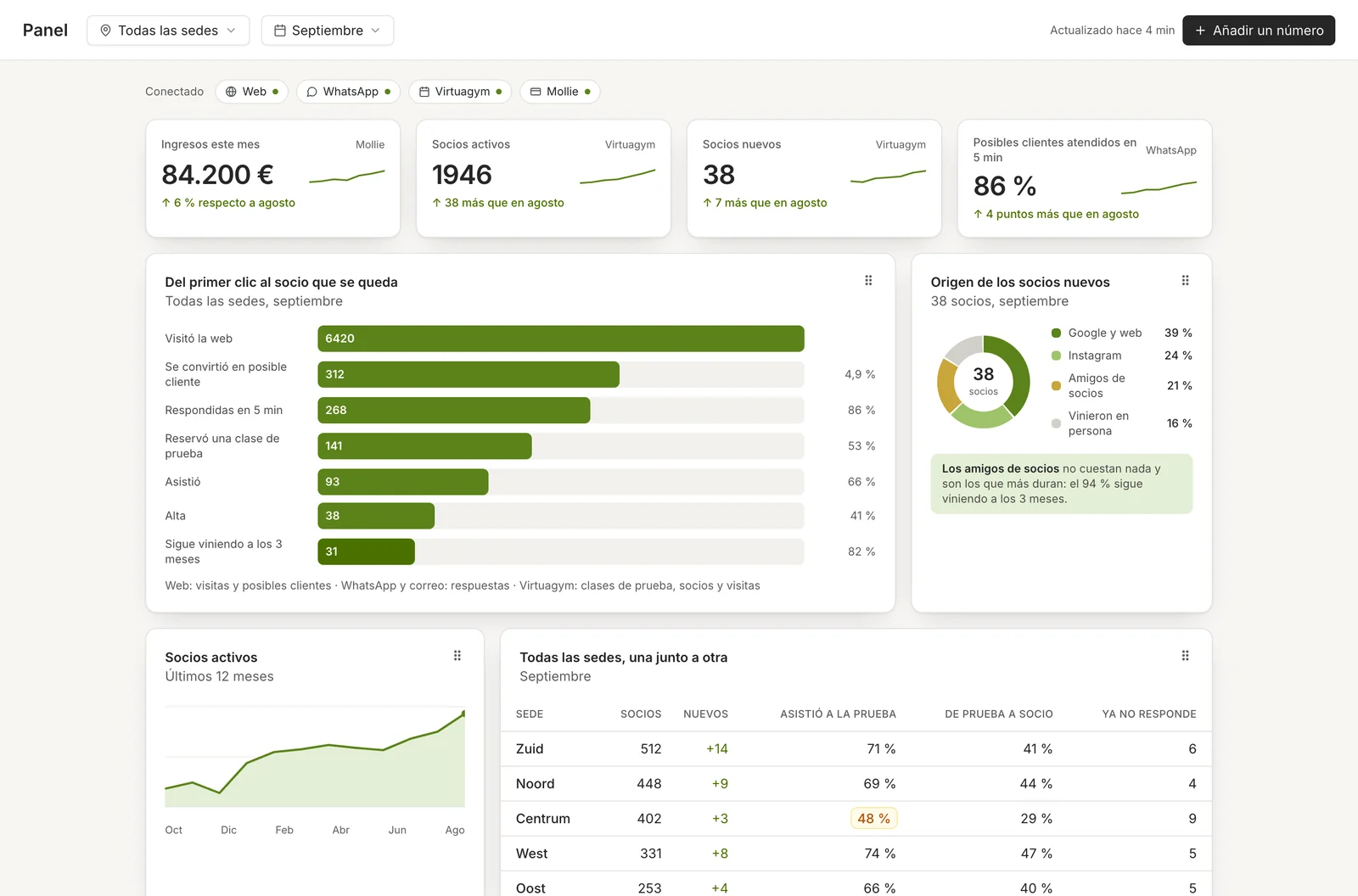The width and height of the screenshot is (1358, 896).
Task: Sort by DE PRUEBA A SOCIO header
Action: (998, 714)
